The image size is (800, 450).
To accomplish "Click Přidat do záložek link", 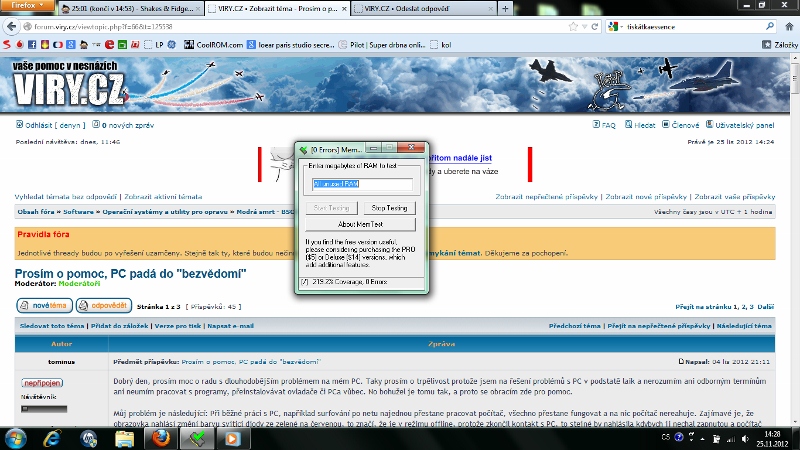I will (119, 326).
